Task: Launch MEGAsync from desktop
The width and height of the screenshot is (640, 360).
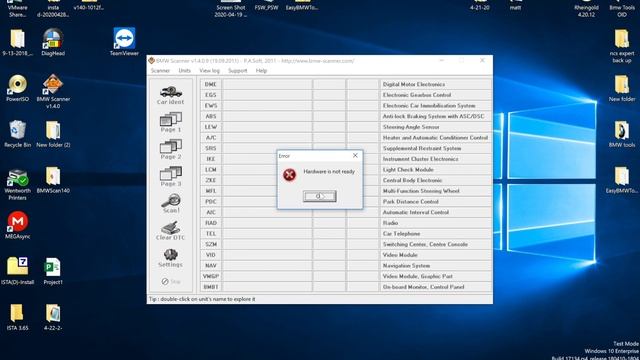Action: (17, 225)
